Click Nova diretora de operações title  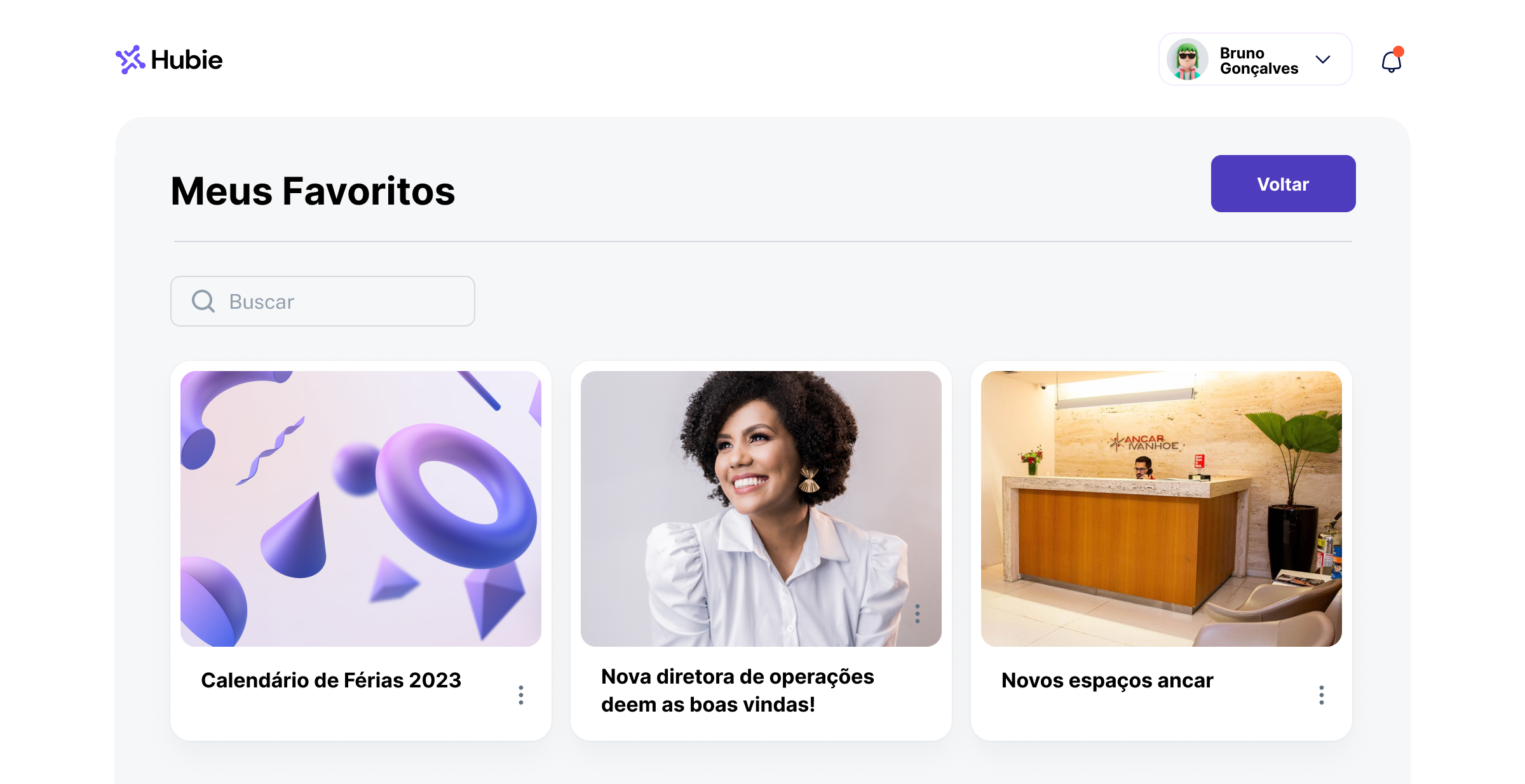point(738,691)
